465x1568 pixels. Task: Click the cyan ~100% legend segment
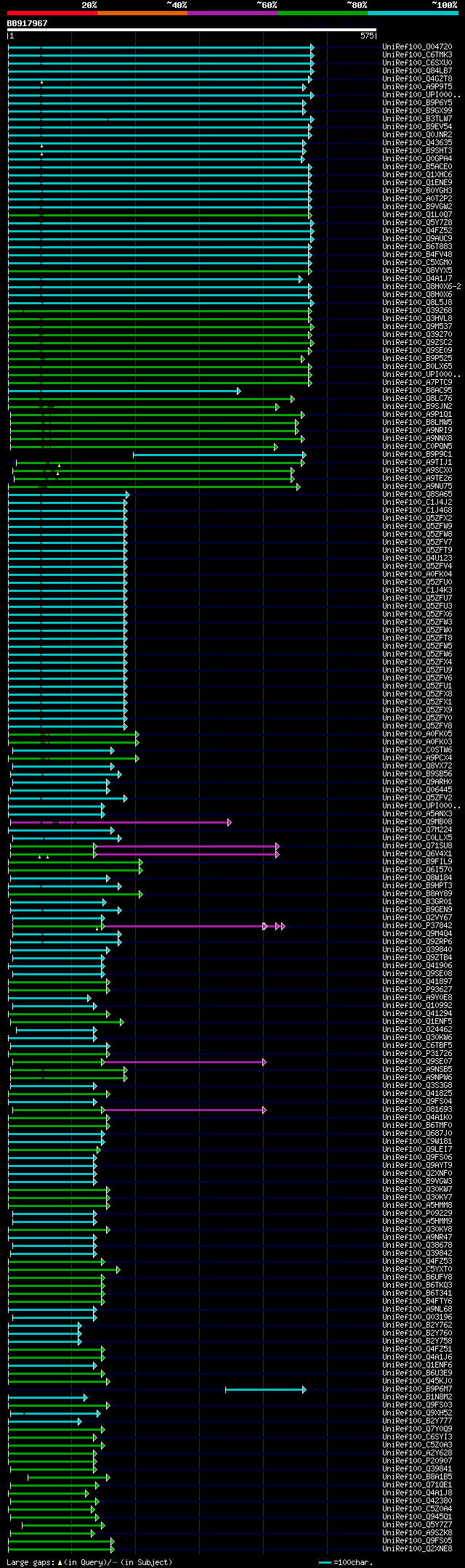[413, 13]
